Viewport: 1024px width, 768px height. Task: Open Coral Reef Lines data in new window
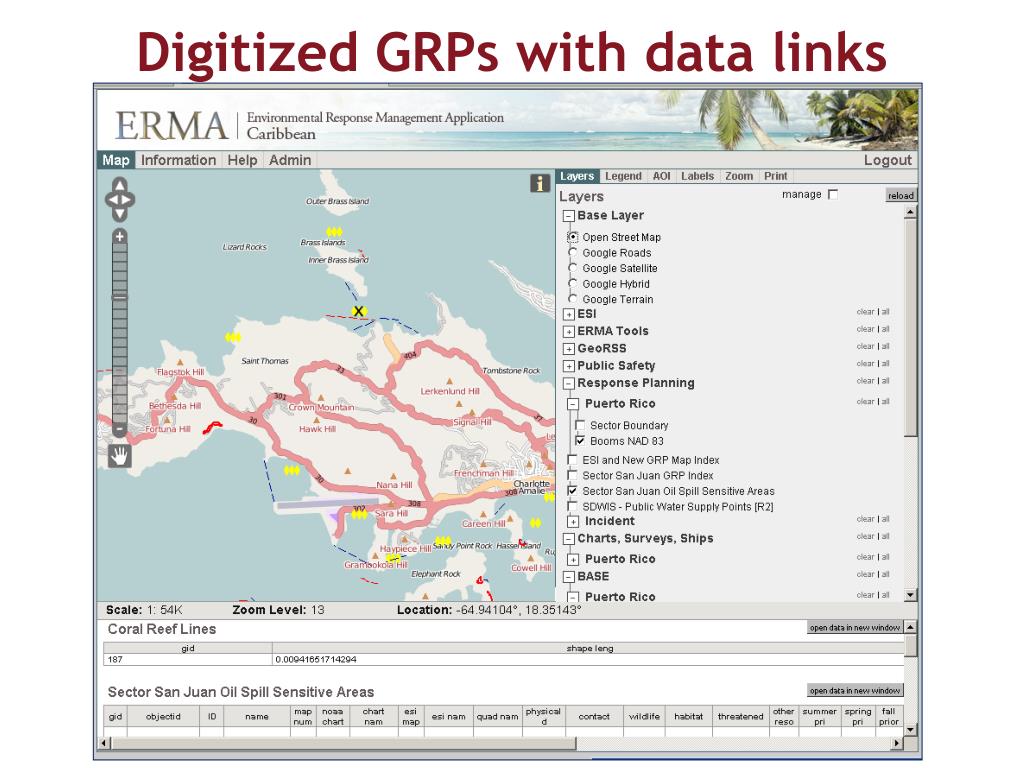pyautogui.click(x=855, y=628)
